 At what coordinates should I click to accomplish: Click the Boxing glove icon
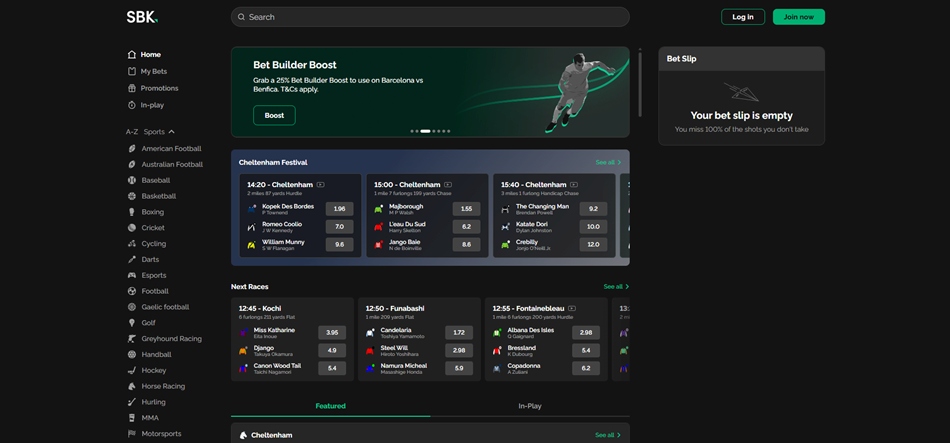click(131, 212)
